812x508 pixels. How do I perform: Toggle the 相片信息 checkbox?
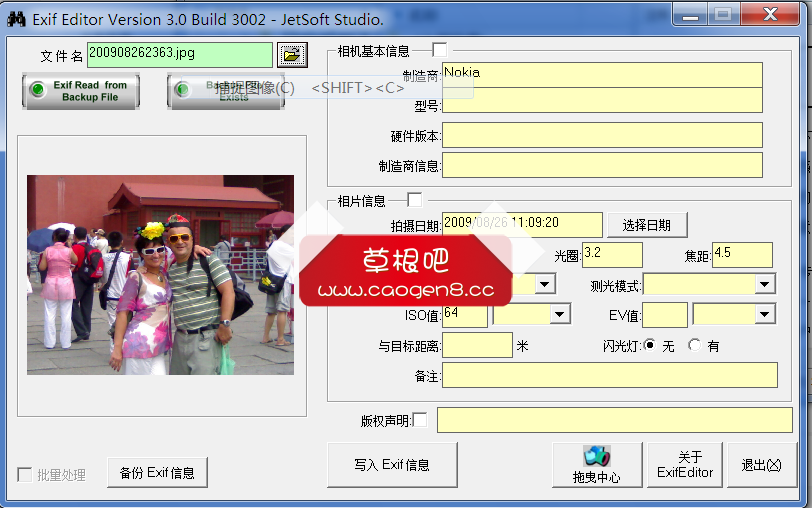[x=414, y=200]
